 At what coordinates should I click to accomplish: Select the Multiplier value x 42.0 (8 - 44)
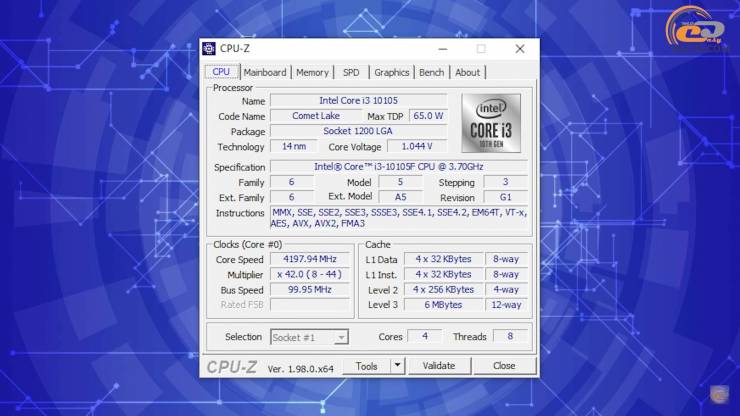pos(310,274)
